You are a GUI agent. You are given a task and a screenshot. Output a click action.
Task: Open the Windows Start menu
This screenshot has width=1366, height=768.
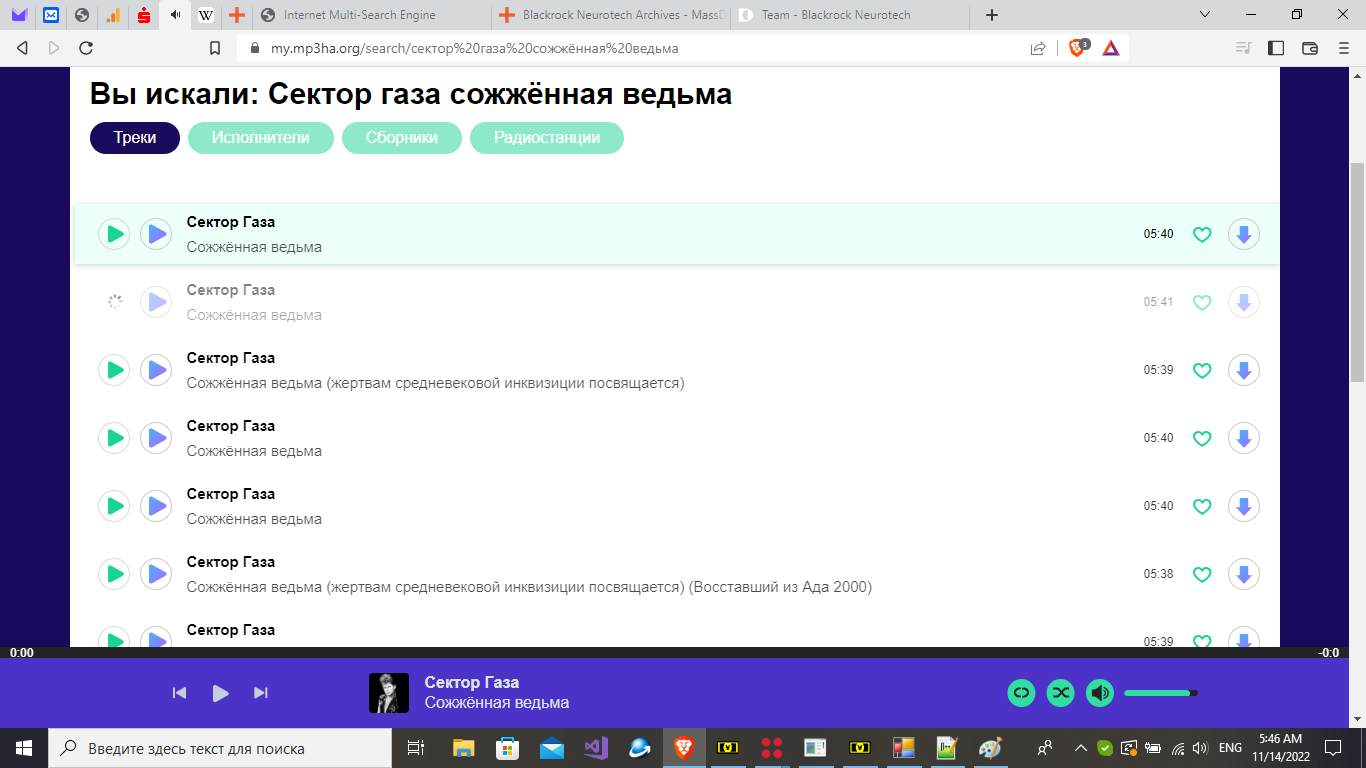pos(24,748)
